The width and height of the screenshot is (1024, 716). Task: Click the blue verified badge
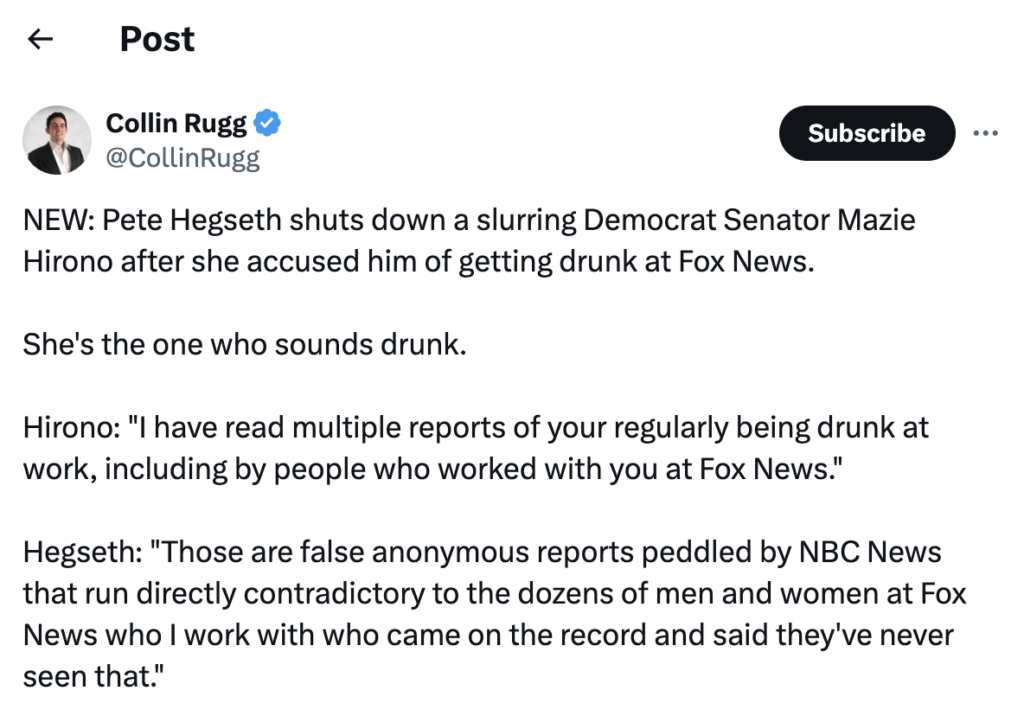coord(267,124)
